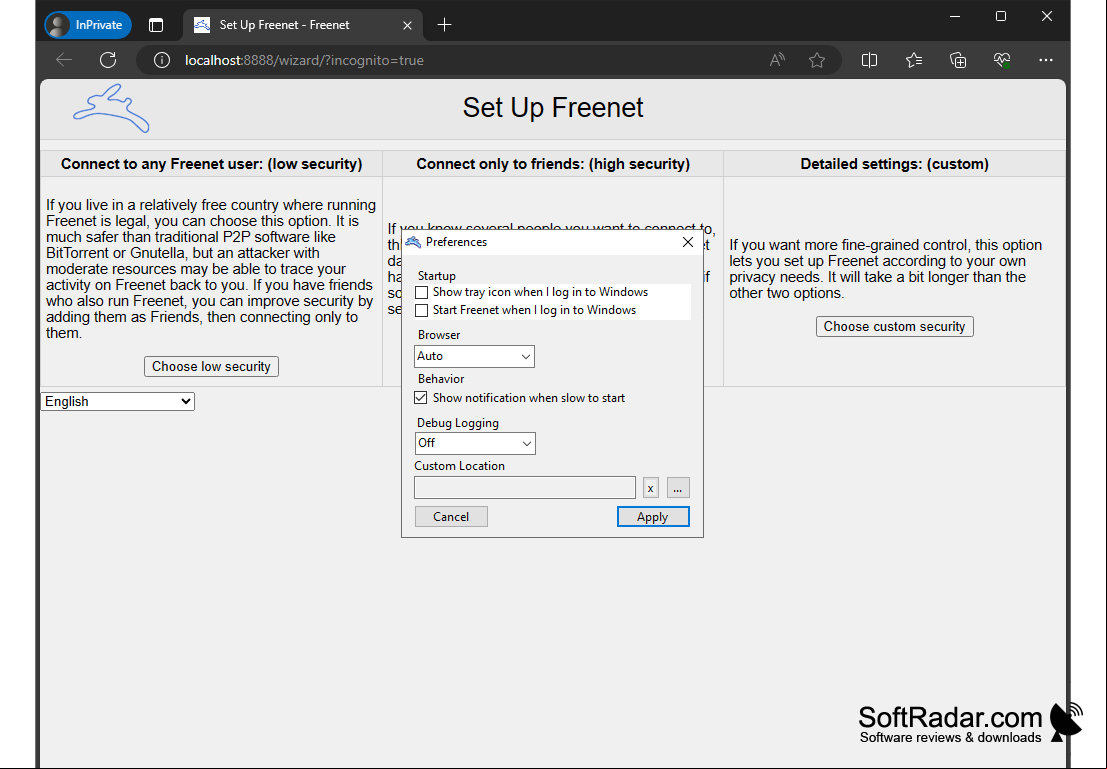Screen dimensions: 1107x769
Task: Enable Show tray icon when I log in
Action: point(421,292)
